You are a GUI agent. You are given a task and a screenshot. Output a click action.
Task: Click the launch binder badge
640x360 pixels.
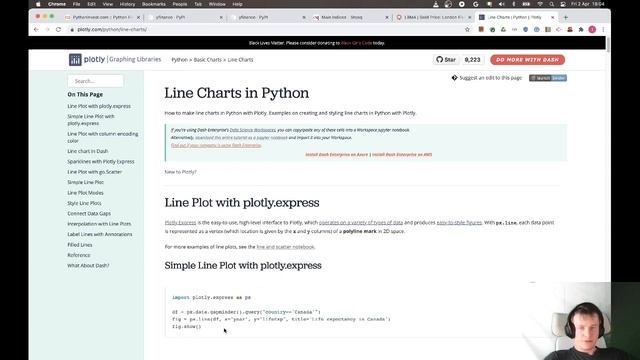[548, 78]
